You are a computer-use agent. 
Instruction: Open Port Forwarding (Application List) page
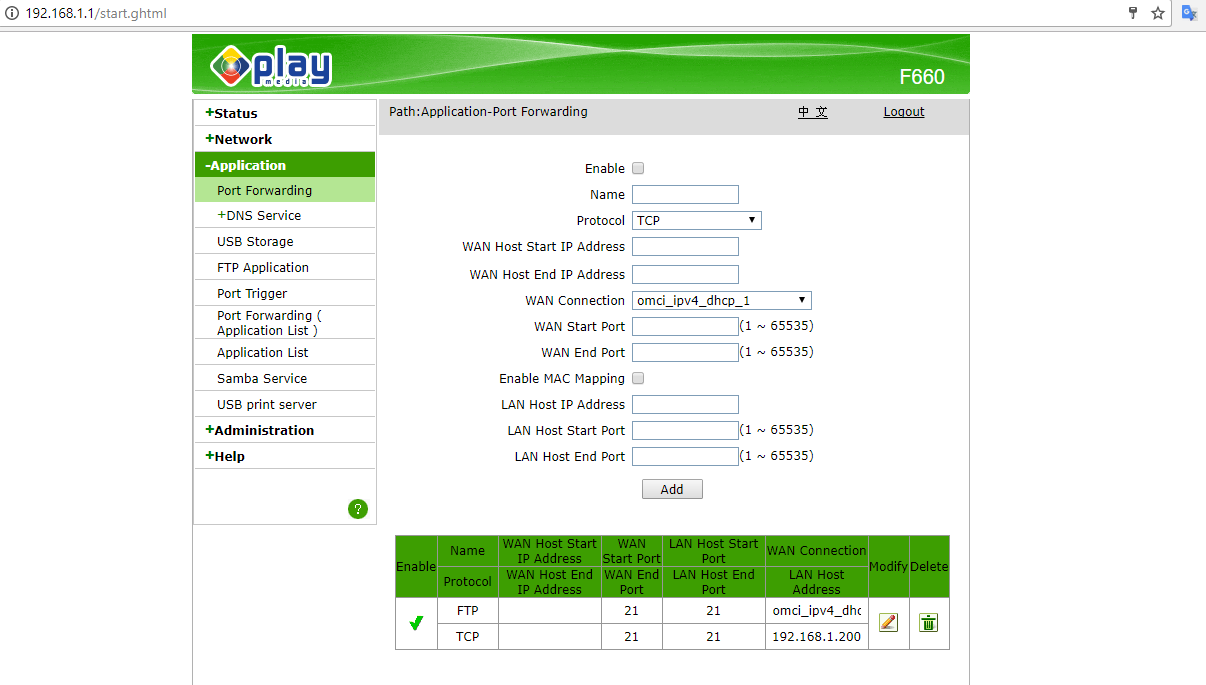[x=269, y=322]
